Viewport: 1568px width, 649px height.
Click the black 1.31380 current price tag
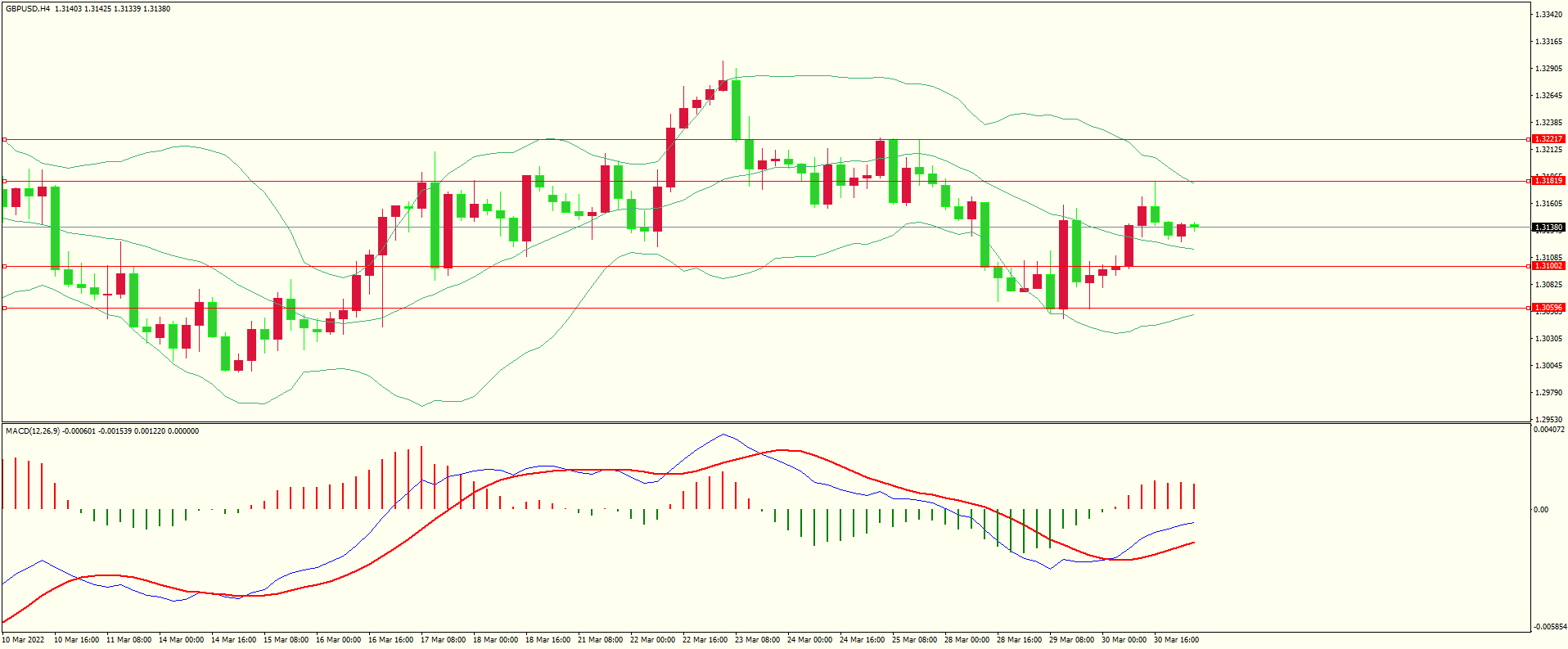(x=1548, y=228)
